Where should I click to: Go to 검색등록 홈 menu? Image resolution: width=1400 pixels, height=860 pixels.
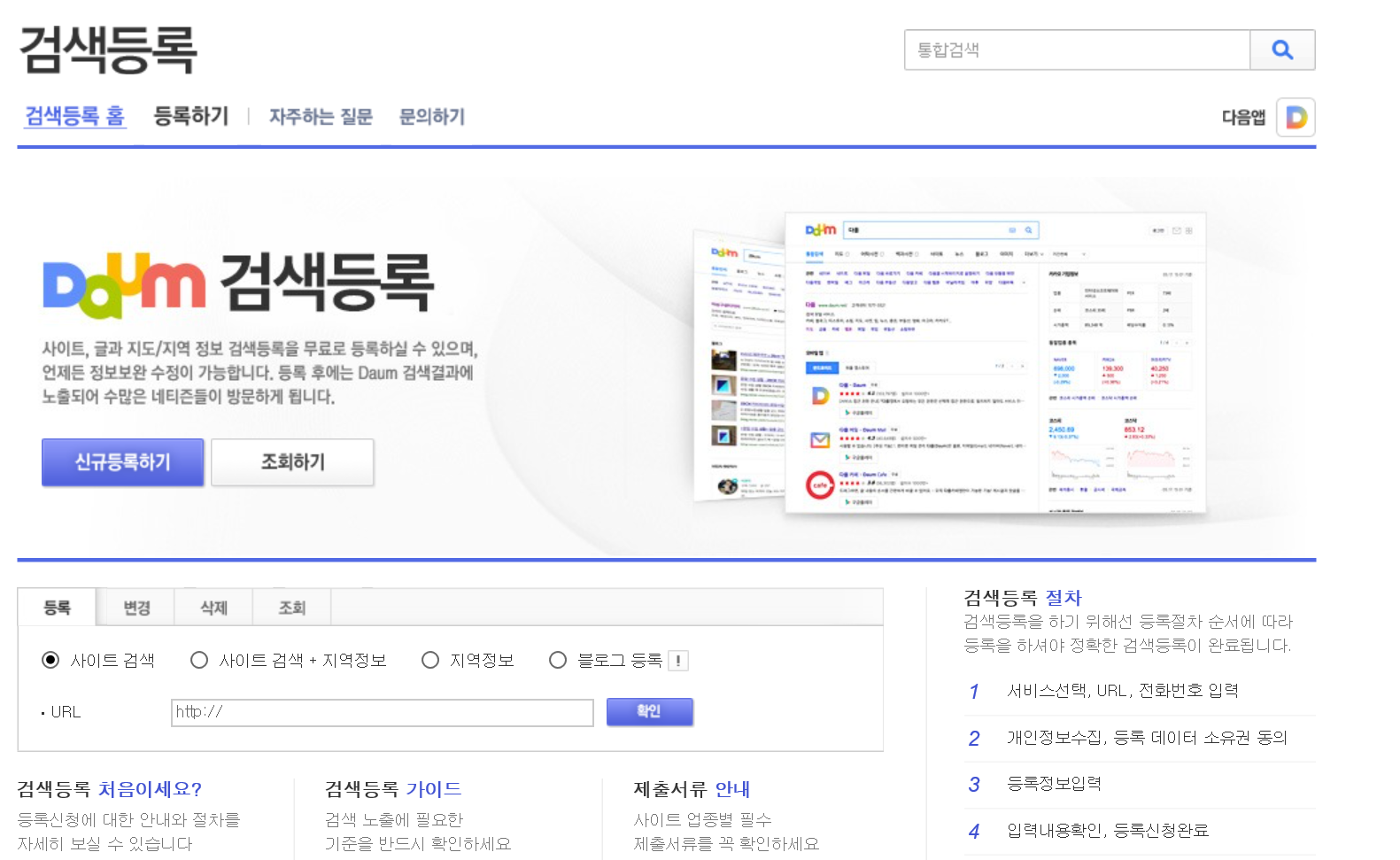[74, 116]
